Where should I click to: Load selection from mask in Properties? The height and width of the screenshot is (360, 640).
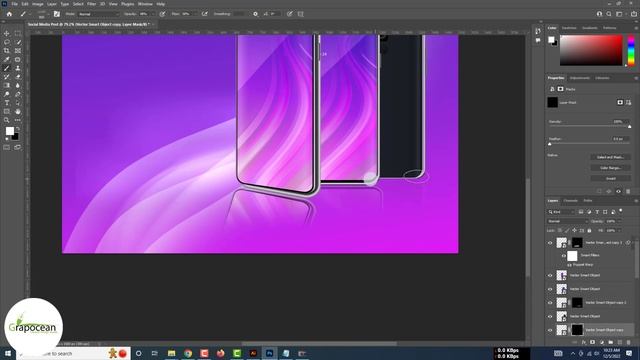pyautogui.click(x=599, y=191)
